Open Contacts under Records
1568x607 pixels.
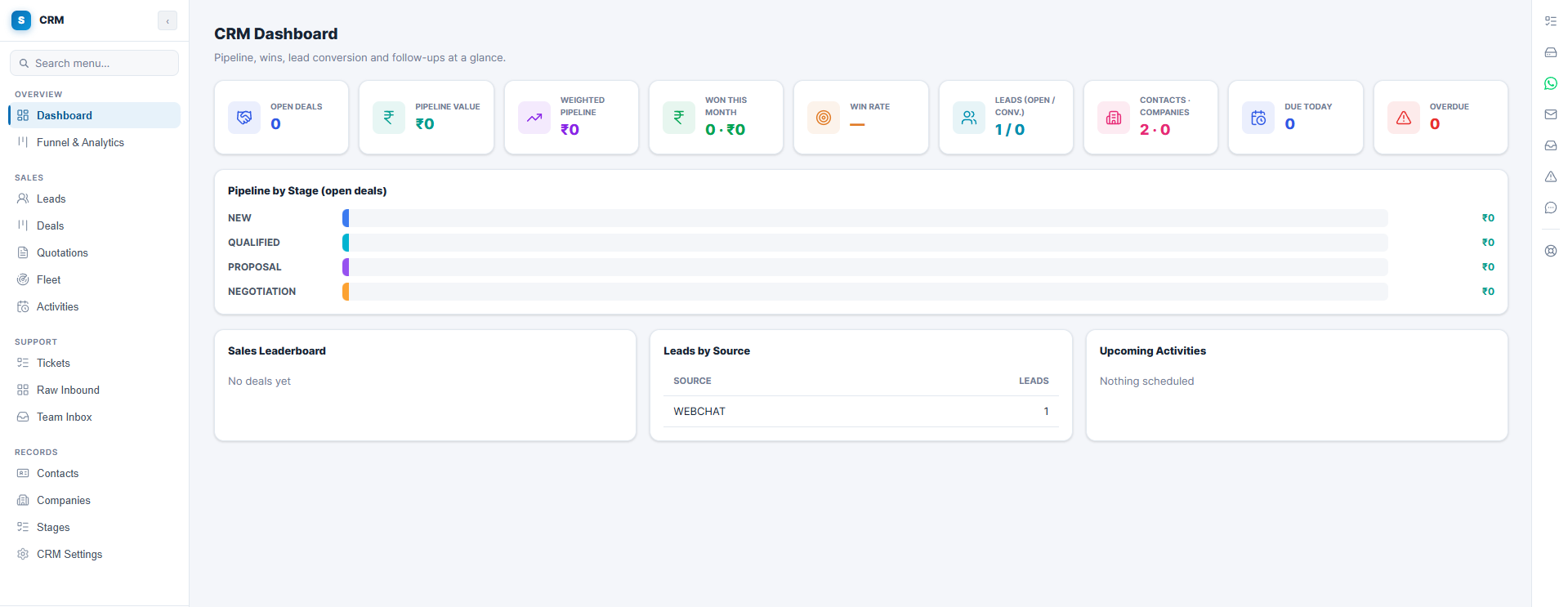94,473
